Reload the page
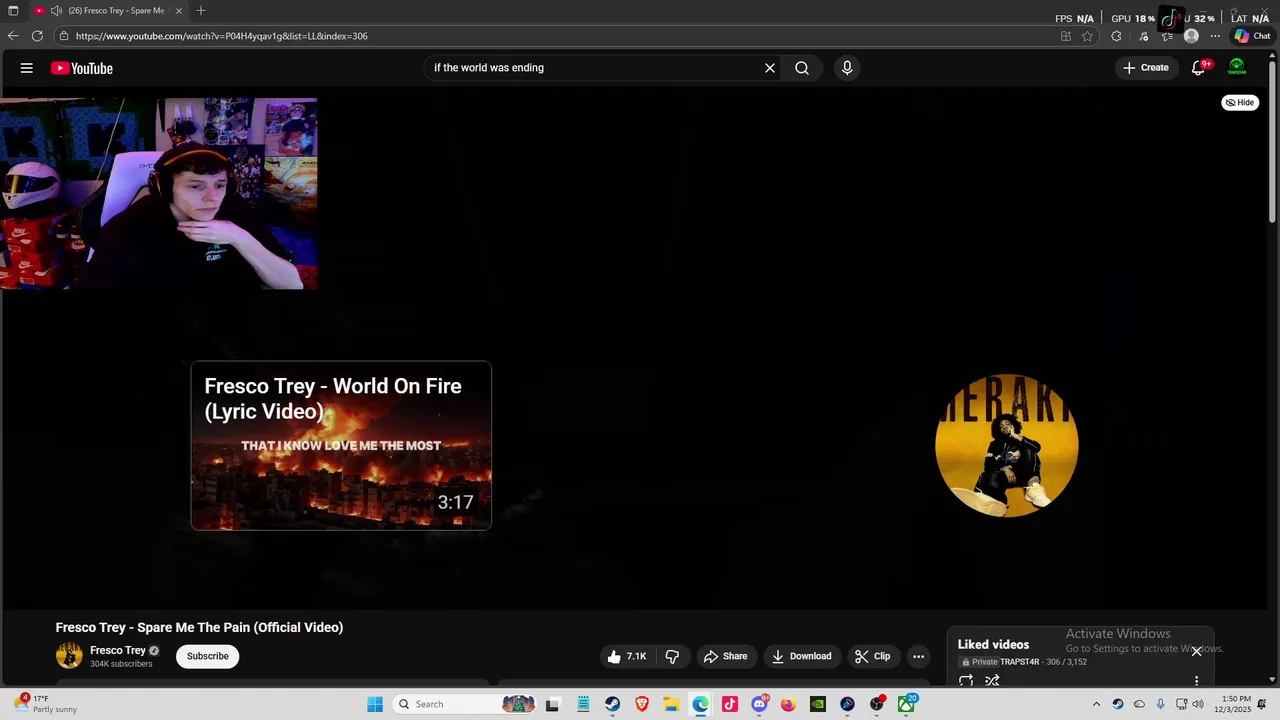 tap(37, 36)
